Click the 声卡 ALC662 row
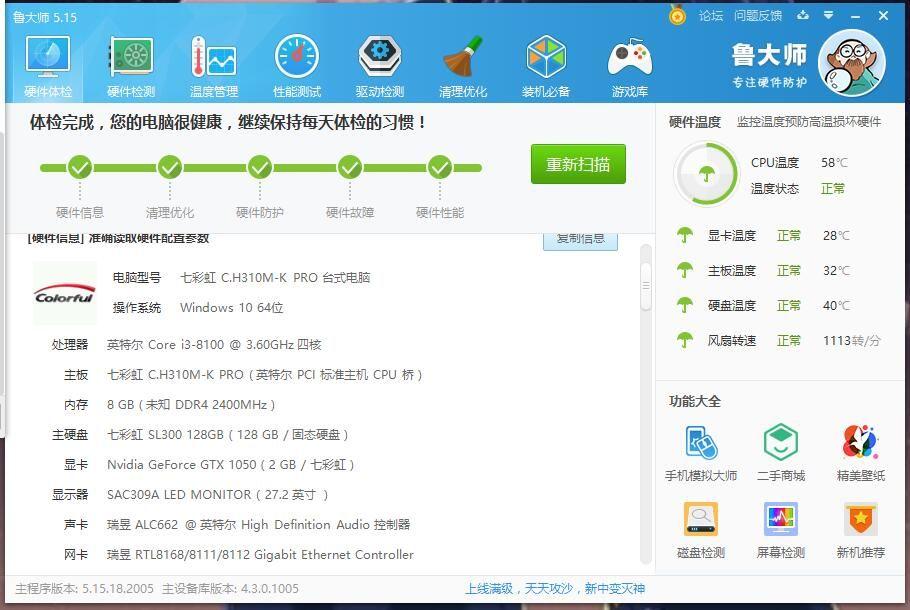This screenshot has height=610, width=910. (x=237, y=525)
